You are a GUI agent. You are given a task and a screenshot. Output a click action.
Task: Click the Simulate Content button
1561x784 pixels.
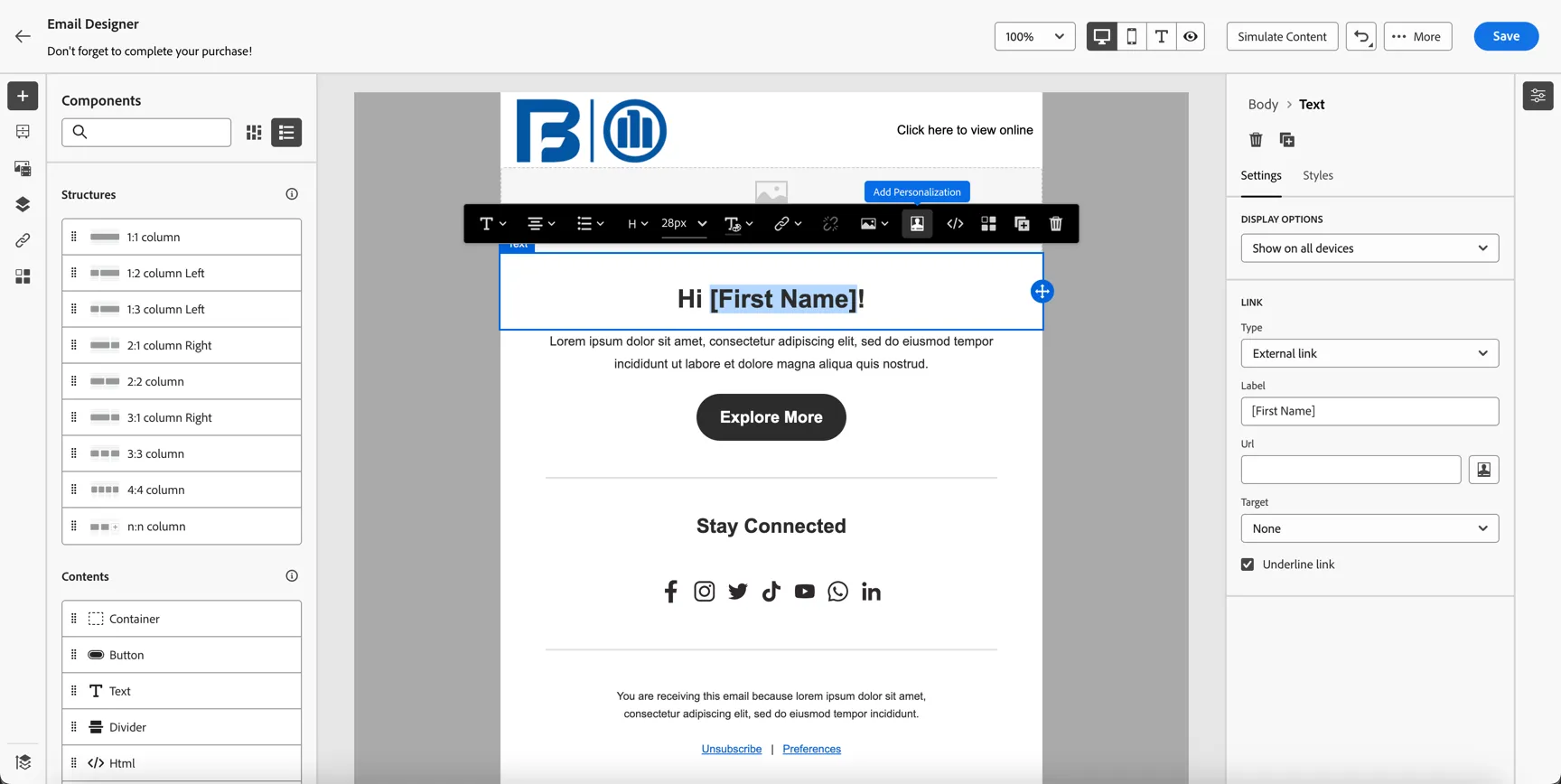[x=1282, y=36]
